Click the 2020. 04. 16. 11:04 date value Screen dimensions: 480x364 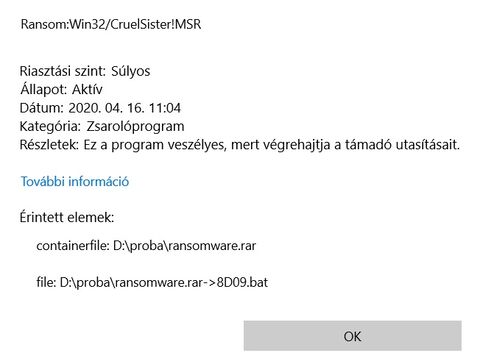[x=125, y=108]
